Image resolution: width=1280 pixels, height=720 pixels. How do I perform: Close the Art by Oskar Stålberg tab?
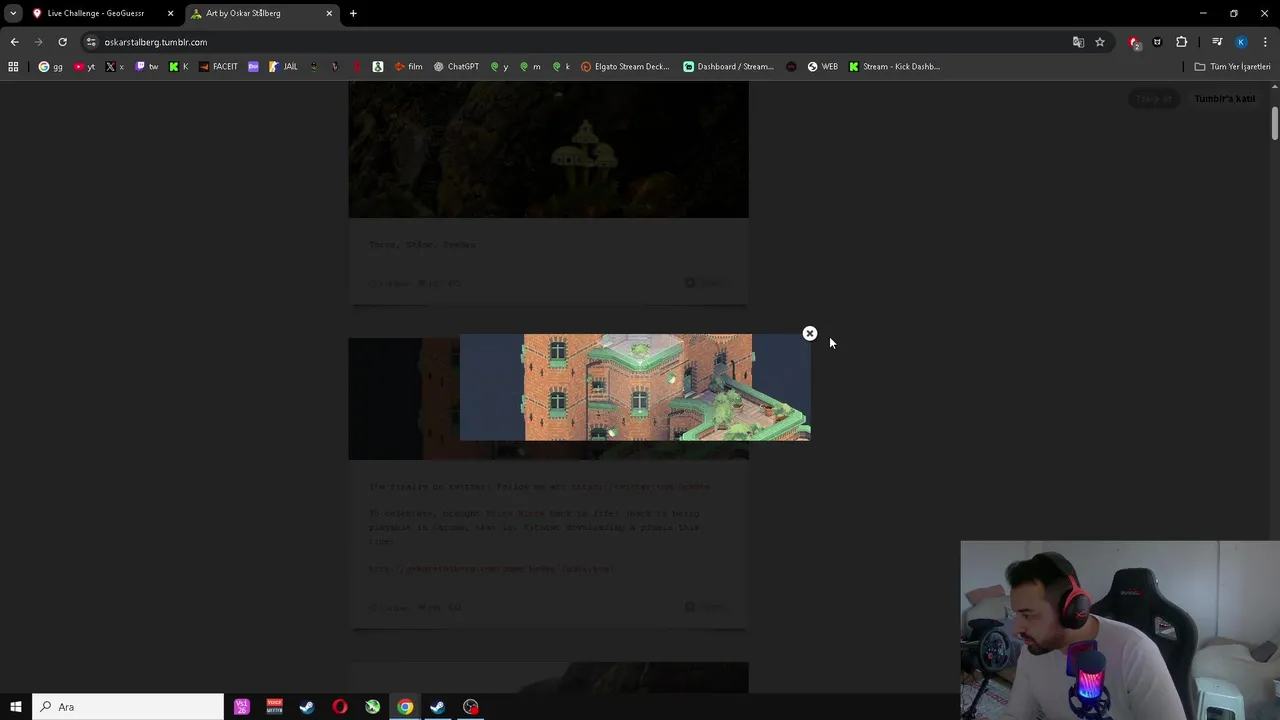pyautogui.click(x=329, y=13)
